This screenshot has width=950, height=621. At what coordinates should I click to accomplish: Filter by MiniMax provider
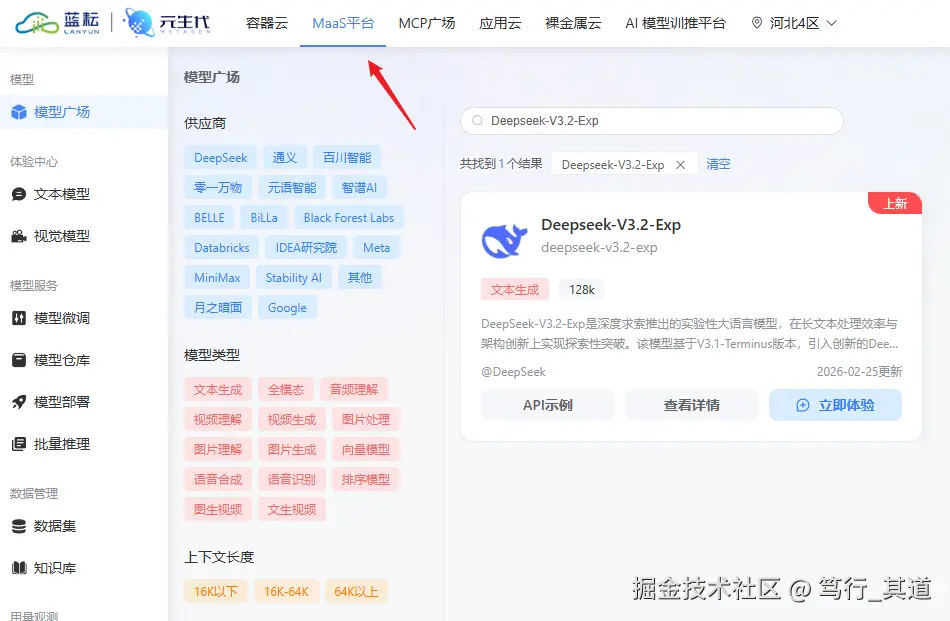tap(217, 277)
